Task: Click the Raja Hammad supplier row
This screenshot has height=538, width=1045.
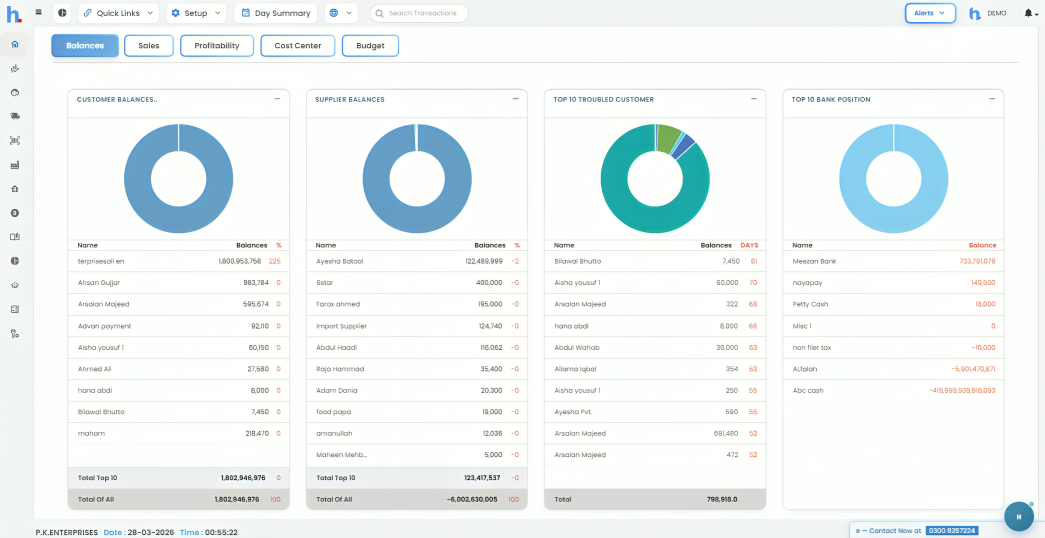Action: [417, 369]
